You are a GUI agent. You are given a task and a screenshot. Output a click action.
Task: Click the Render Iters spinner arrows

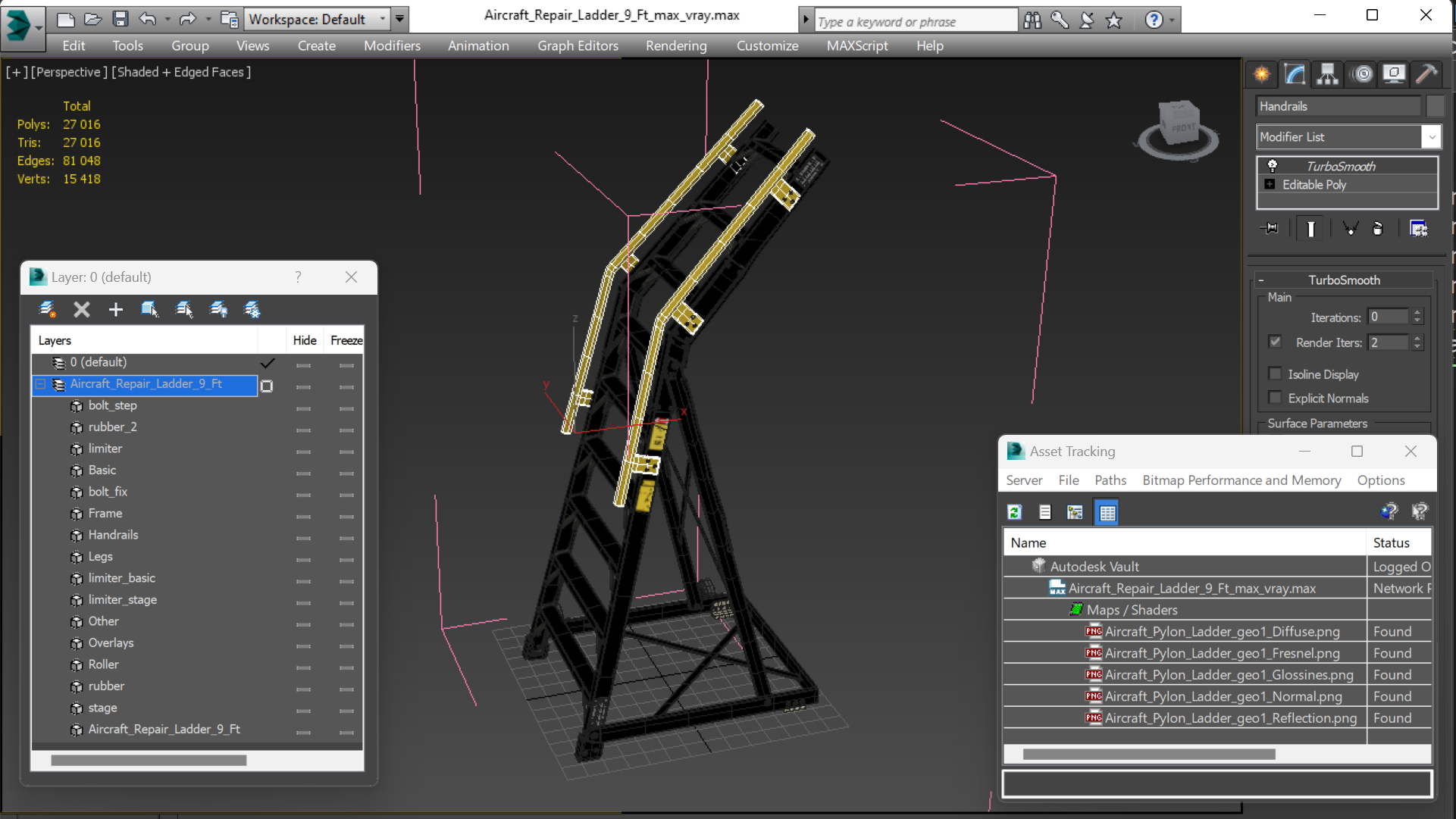[x=1417, y=342]
